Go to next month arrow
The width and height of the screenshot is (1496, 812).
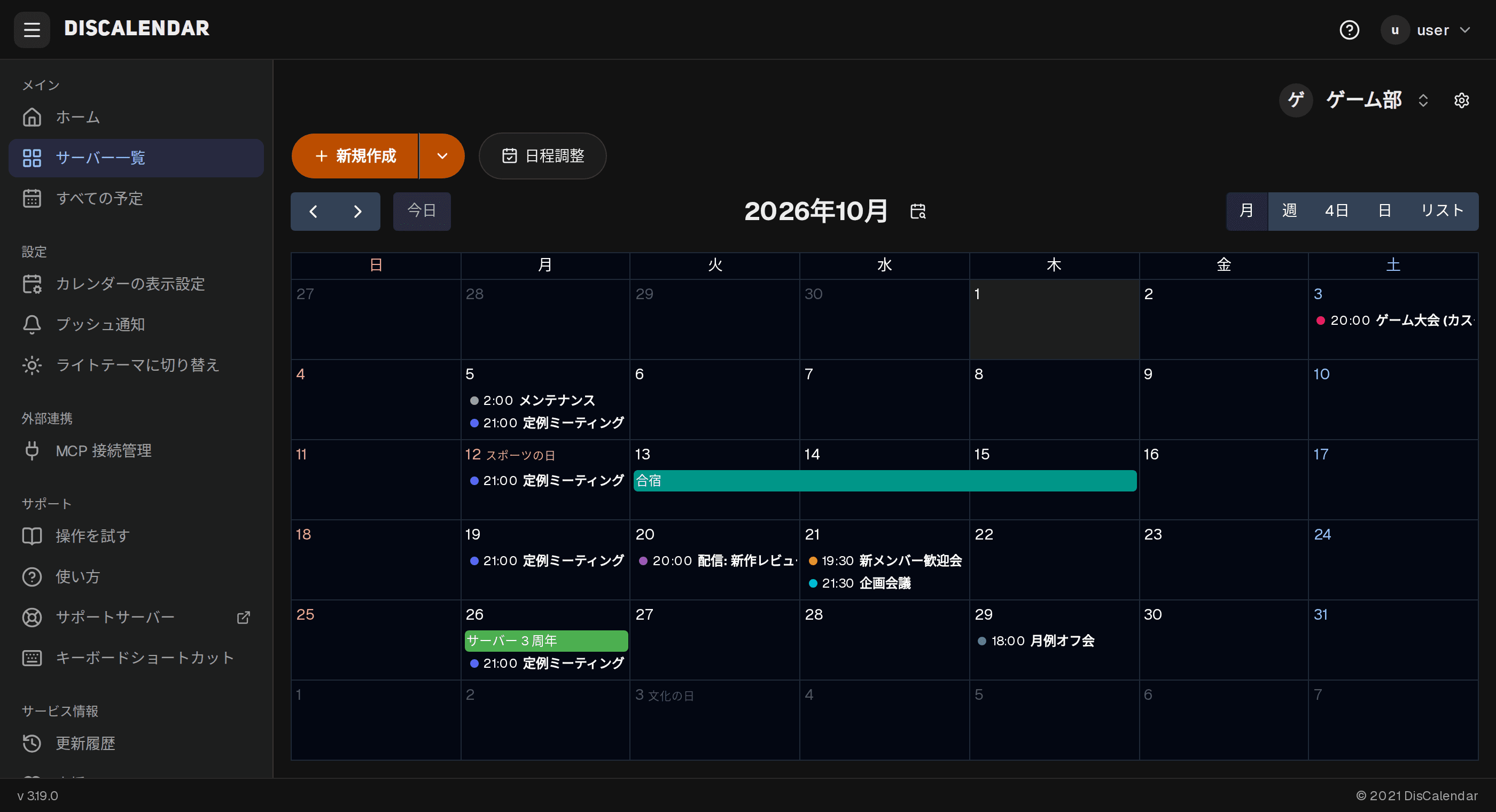click(358, 212)
